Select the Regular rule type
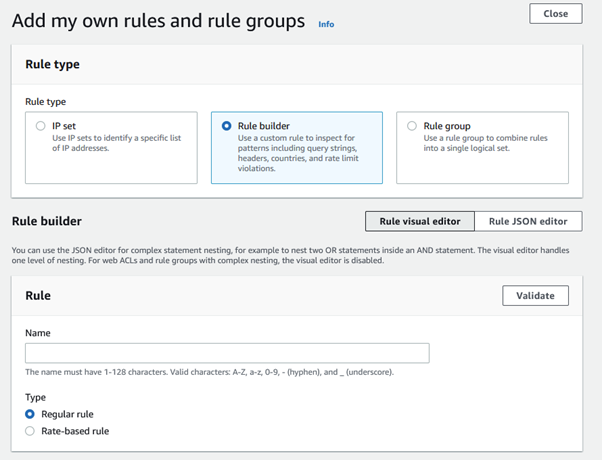This screenshot has height=460, width=602. pyautogui.click(x=30, y=414)
